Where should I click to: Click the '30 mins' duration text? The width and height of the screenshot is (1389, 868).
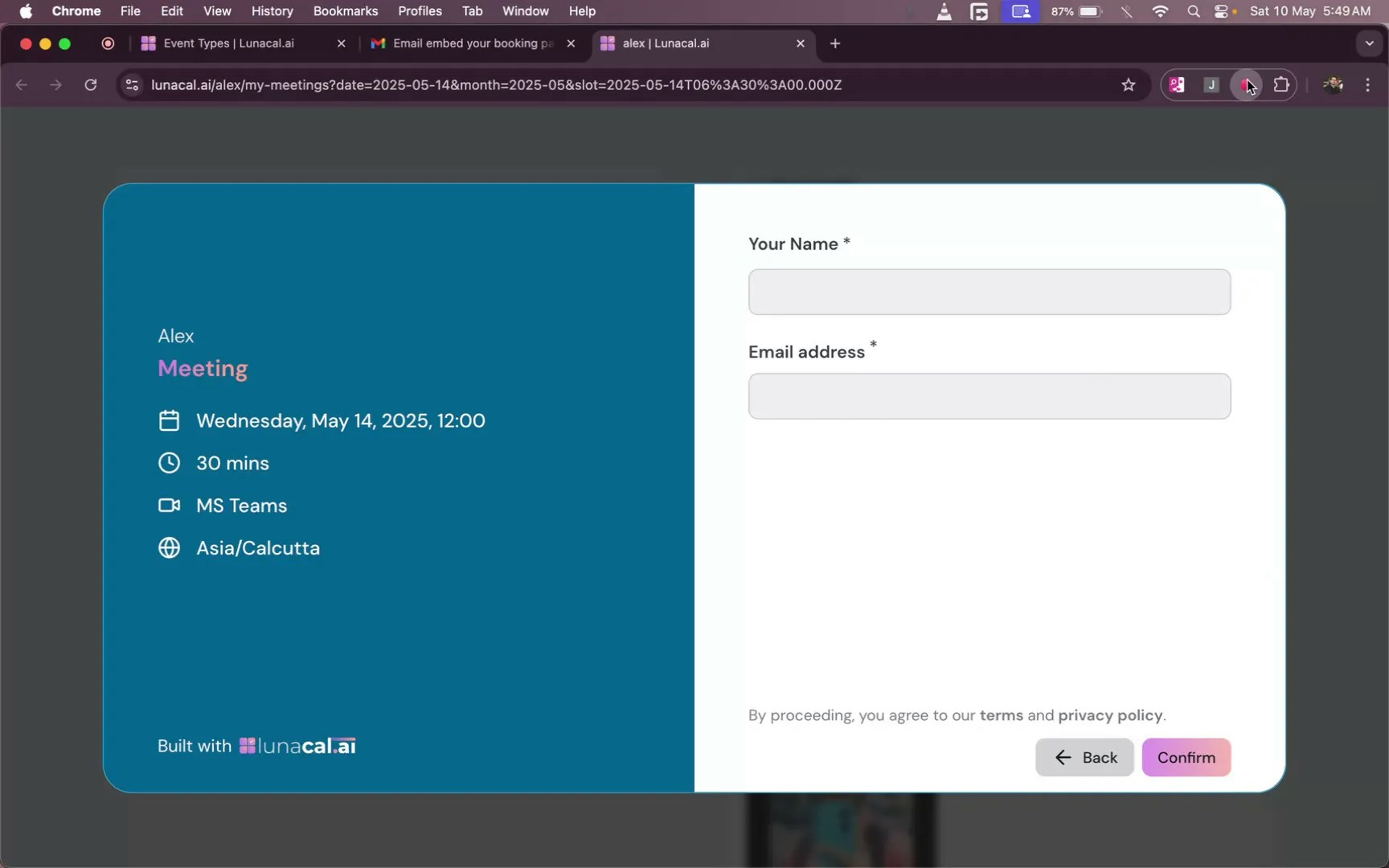pyautogui.click(x=233, y=463)
